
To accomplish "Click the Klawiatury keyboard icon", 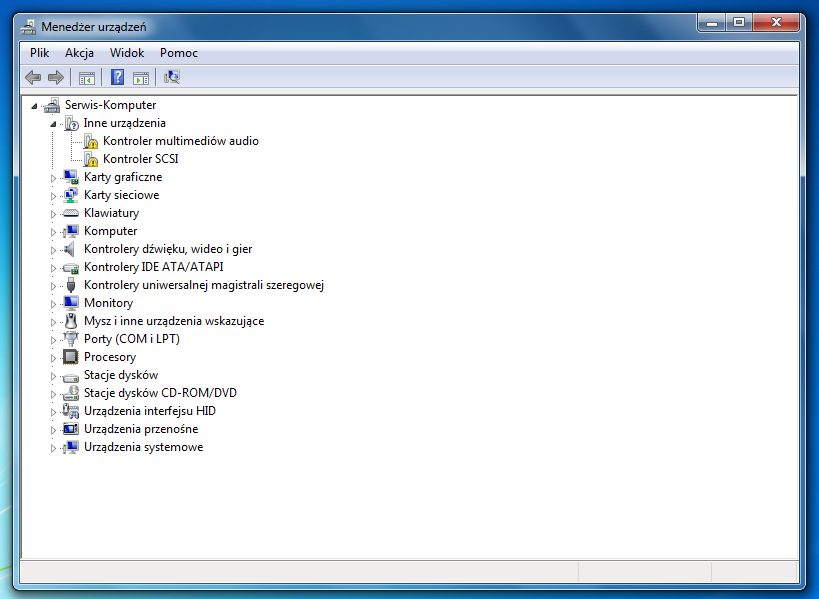I will [71, 213].
